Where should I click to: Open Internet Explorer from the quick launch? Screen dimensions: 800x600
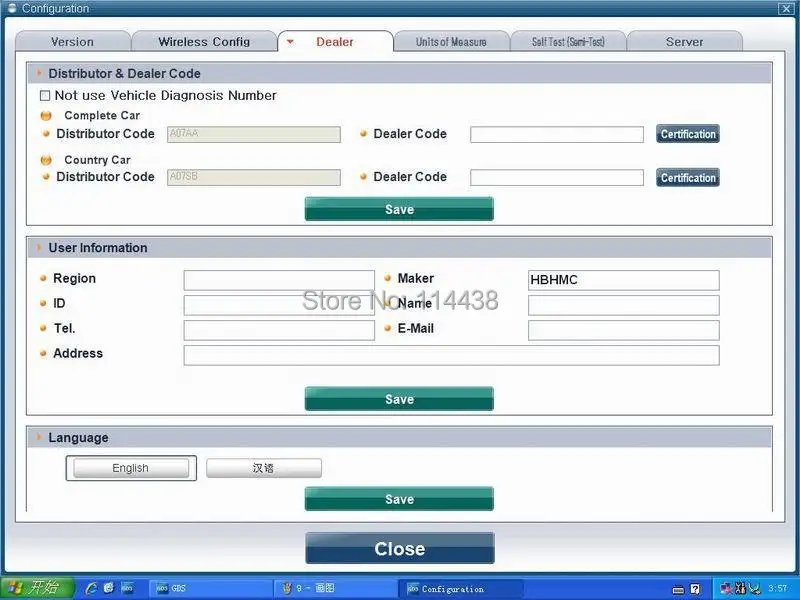[x=92, y=588]
